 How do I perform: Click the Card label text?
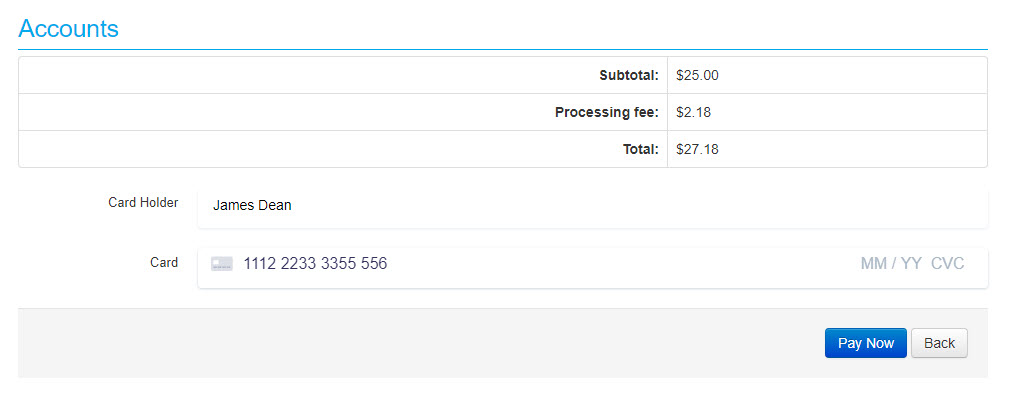164,263
